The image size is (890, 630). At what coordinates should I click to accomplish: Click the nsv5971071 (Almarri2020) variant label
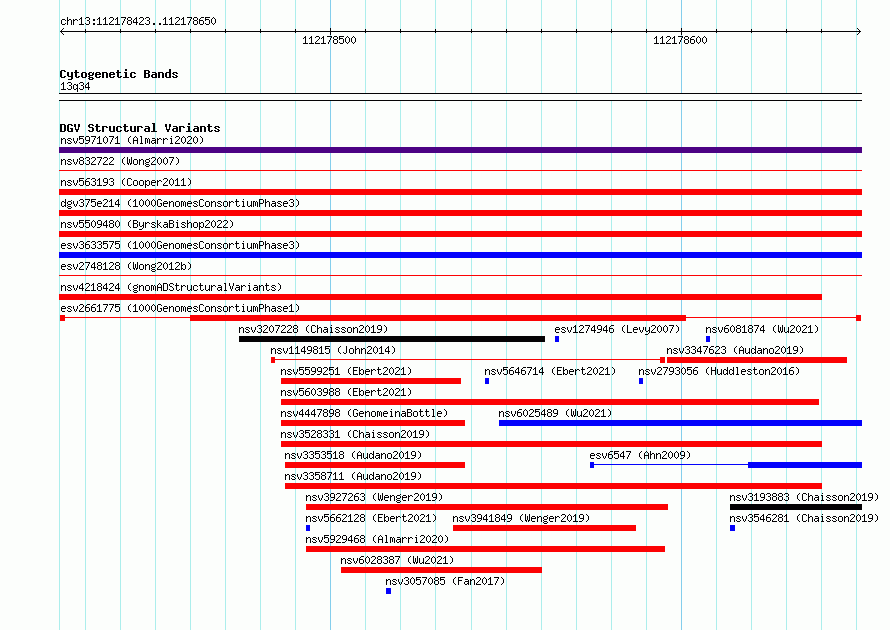(132, 140)
